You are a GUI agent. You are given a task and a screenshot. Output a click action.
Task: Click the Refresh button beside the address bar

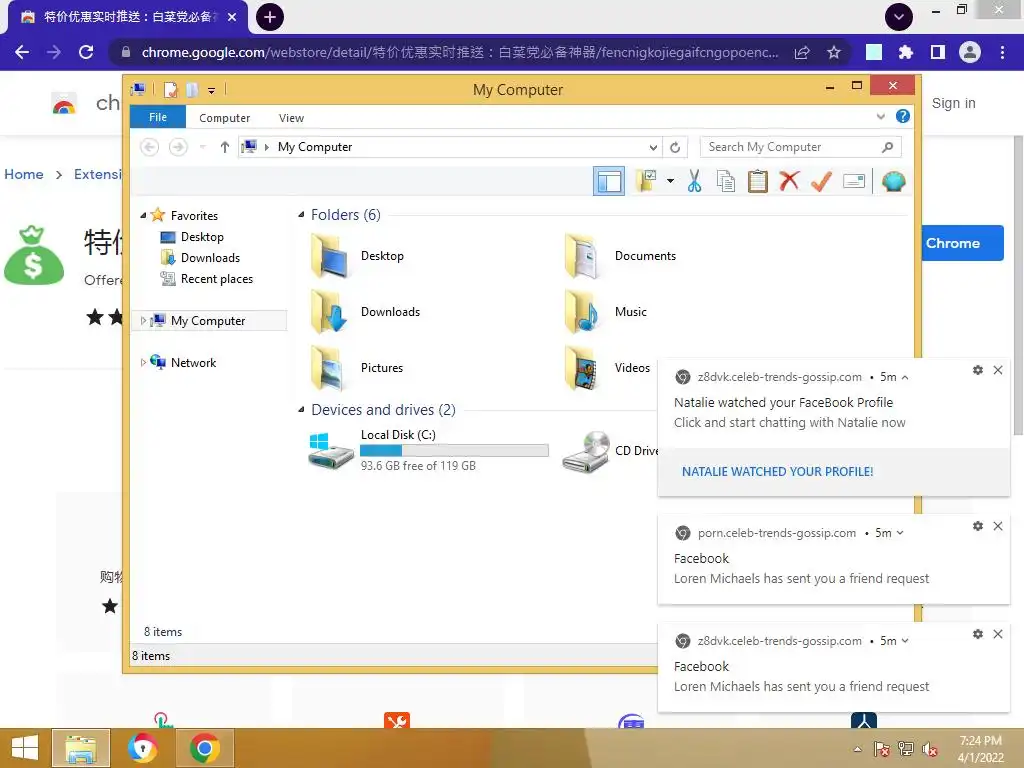coord(675,147)
